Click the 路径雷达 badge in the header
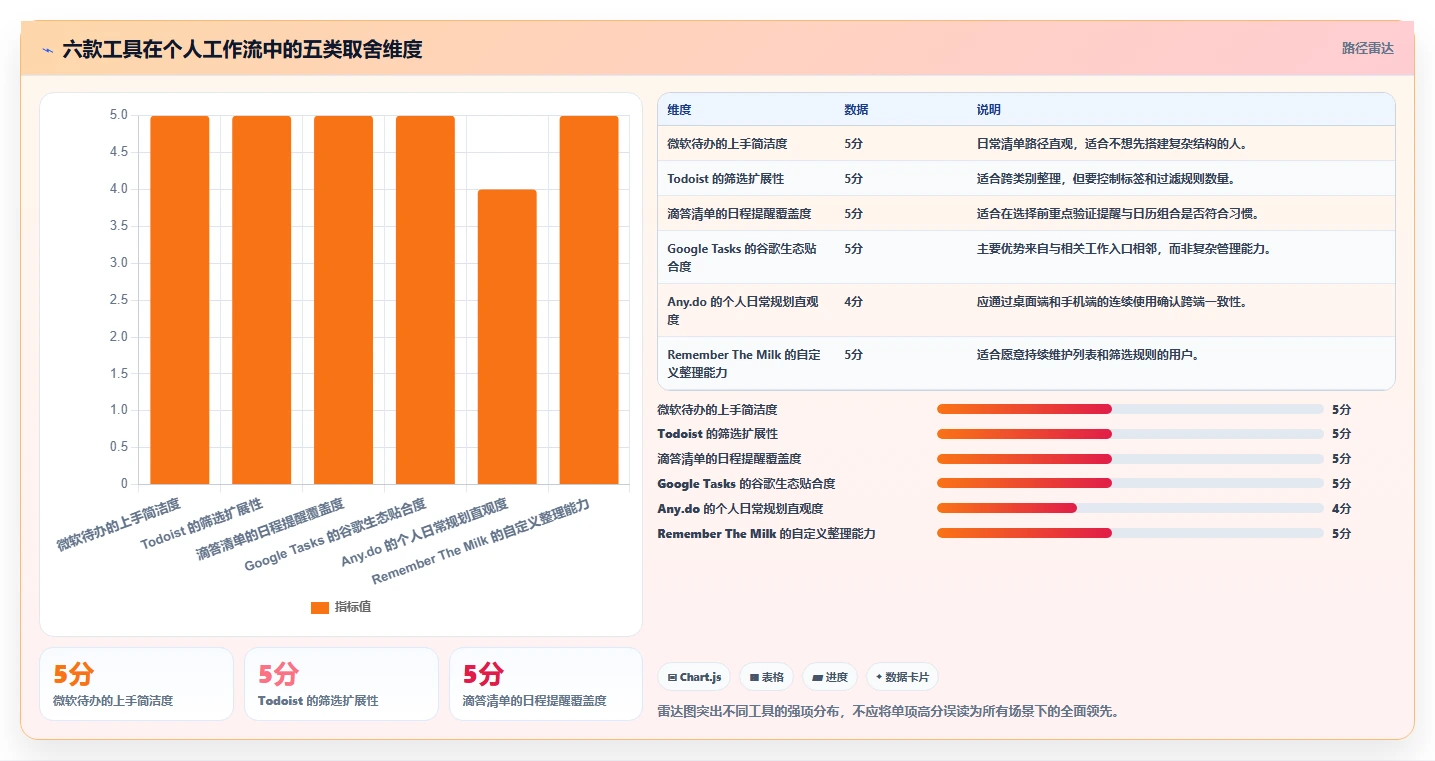This screenshot has width=1435, height=761. (x=1367, y=48)
